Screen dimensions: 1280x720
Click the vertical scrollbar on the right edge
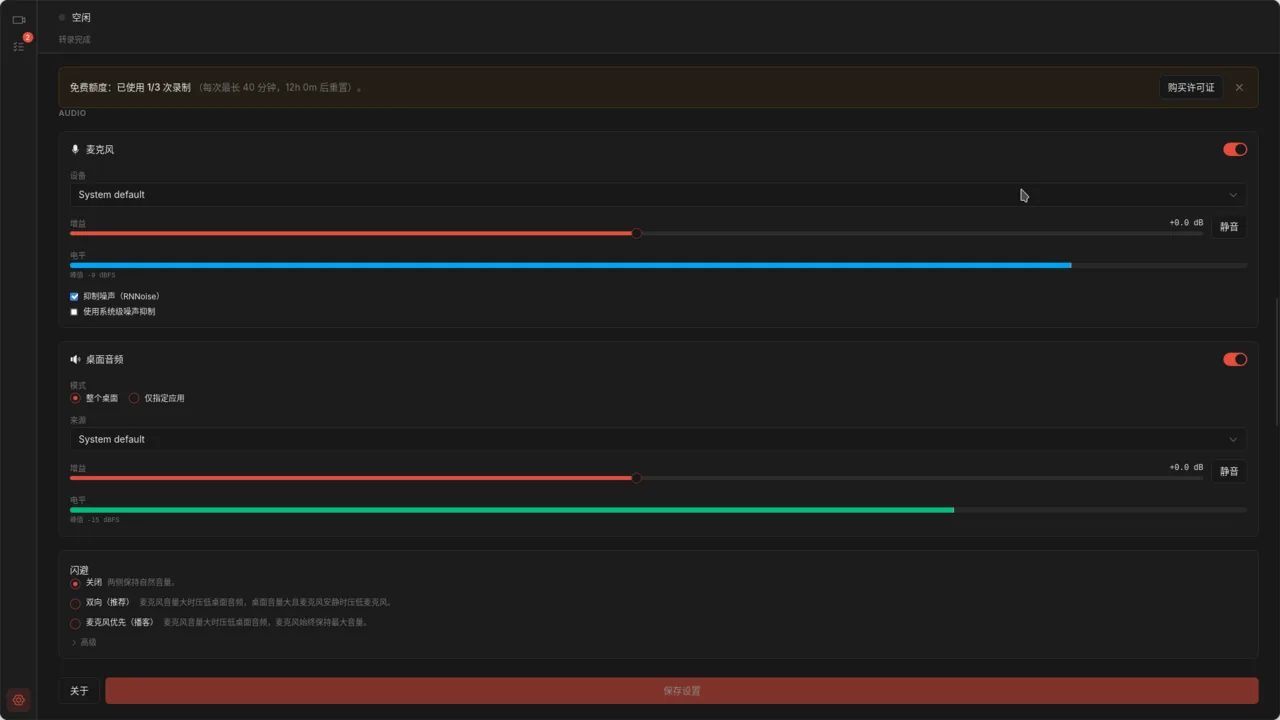click(1276, 362)
